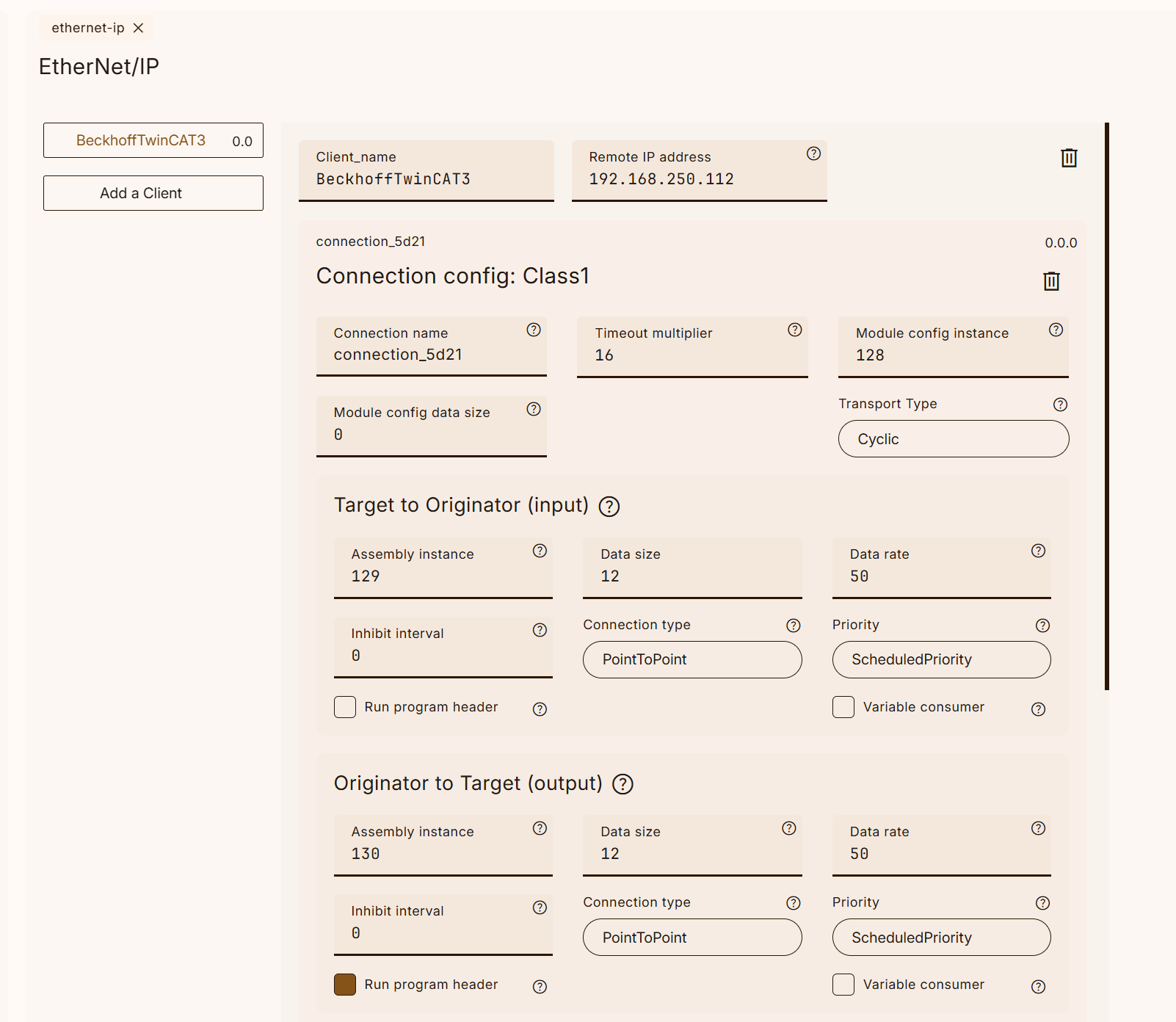The image size is (1176, 1022).
Task: Close the ethernet-ip tab
Action: tap(138, 28)
